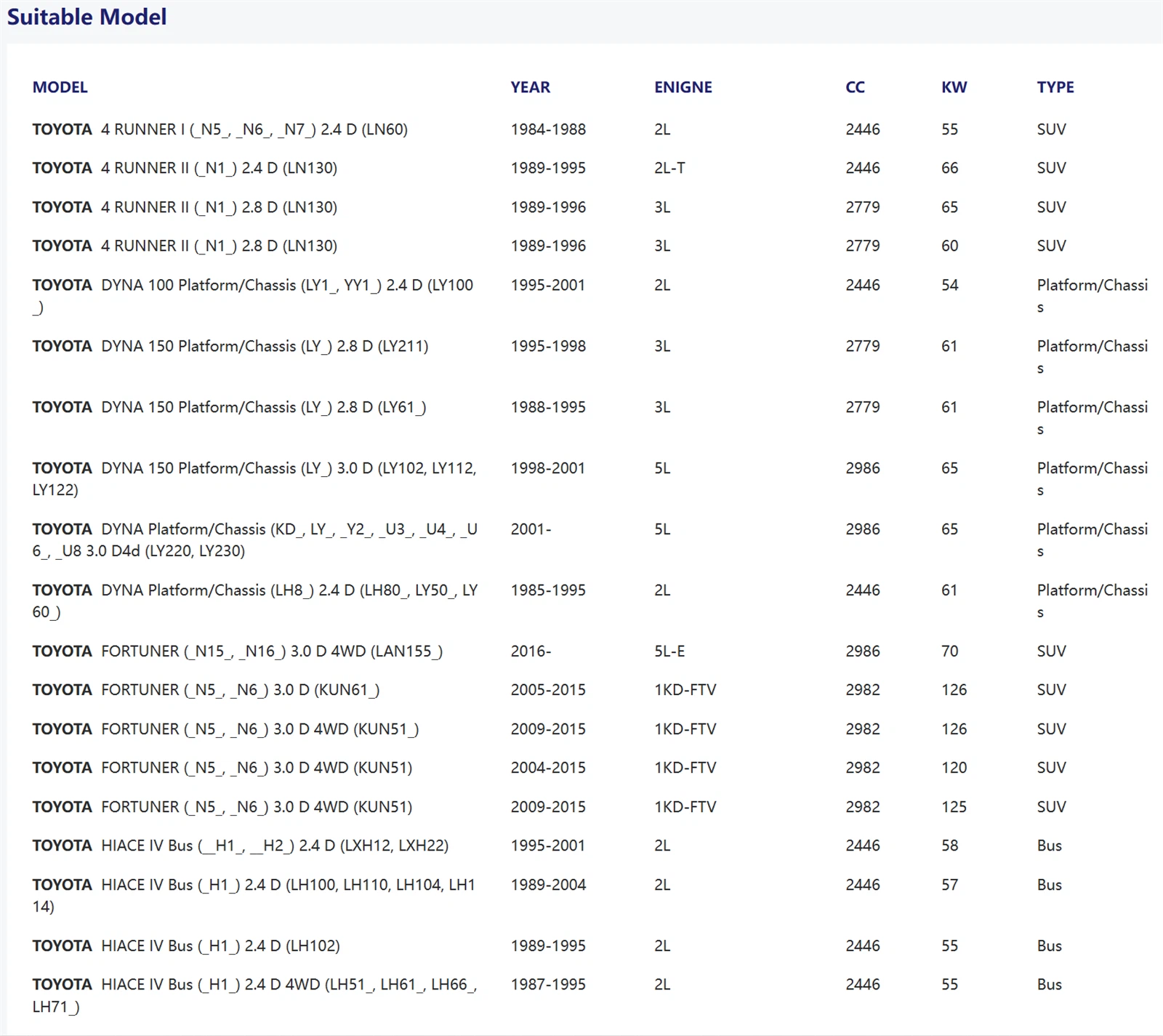1163x1036 pixels.
Task: Select year value "2004-2015"
Action: pos(548,768)
